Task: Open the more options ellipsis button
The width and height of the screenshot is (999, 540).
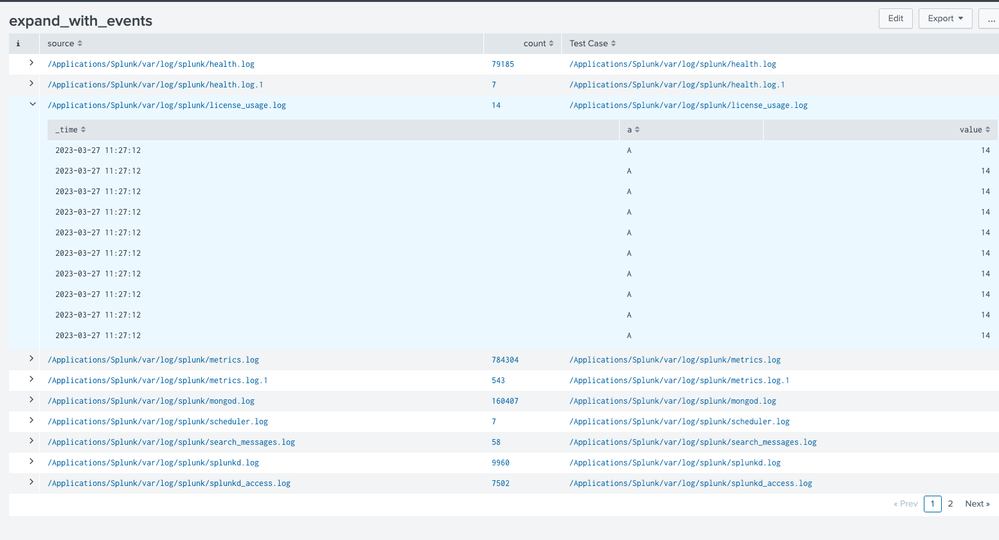Action: click(x=990, y=18)
